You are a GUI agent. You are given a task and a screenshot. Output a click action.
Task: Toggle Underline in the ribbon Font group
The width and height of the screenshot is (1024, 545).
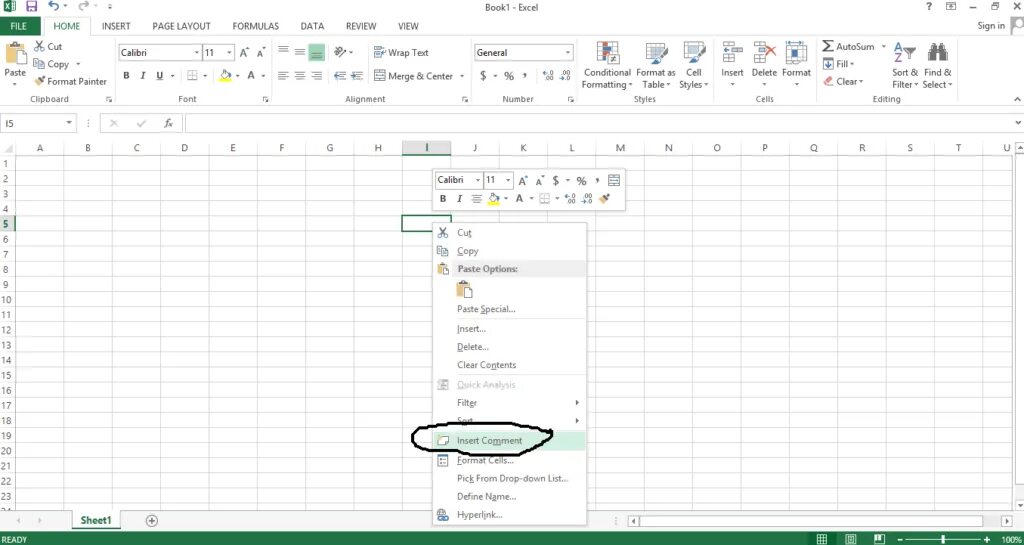tap(159, 76)
